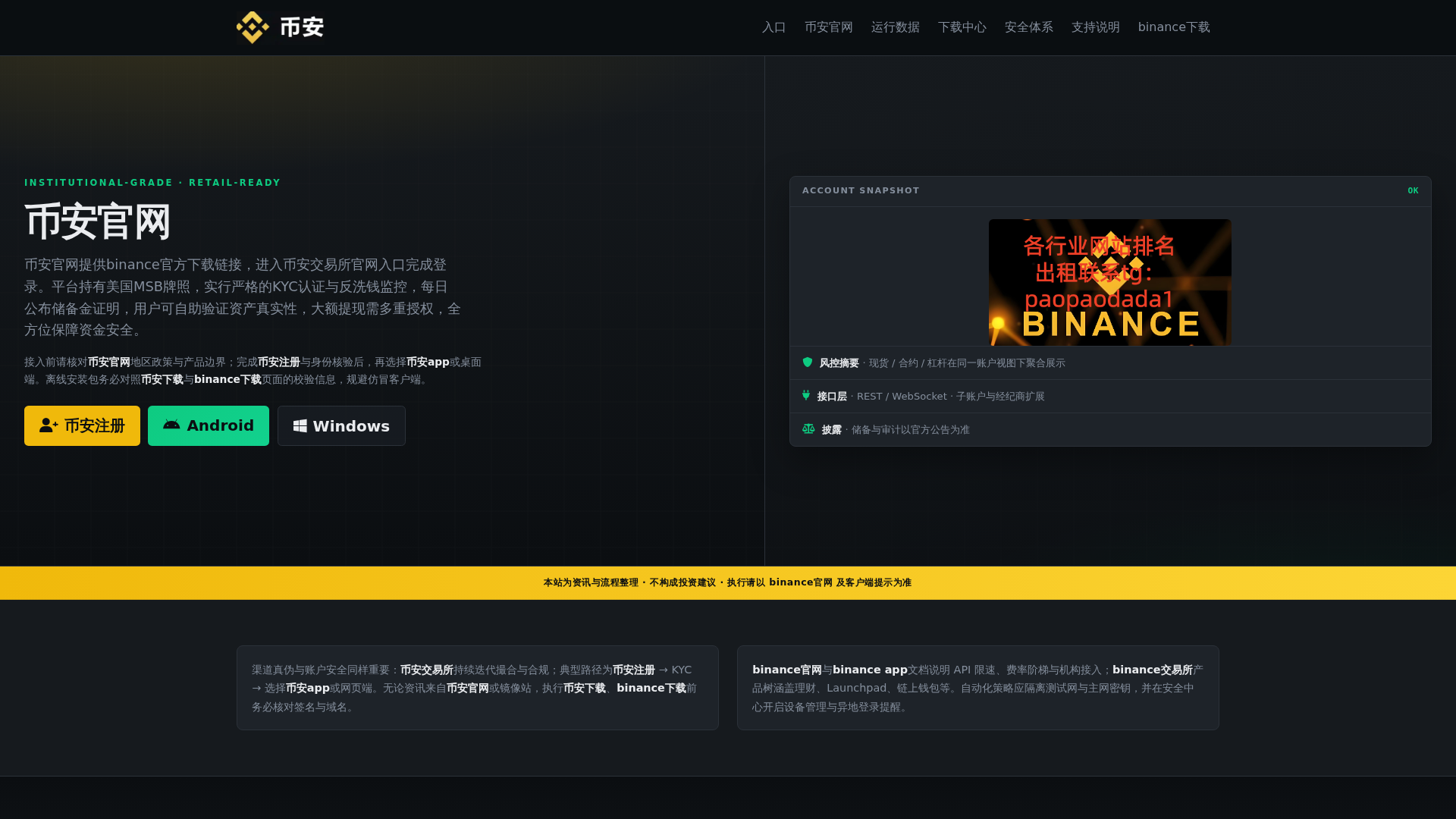Click the balance scale icon beside 披露
The image size is (1456, 819).
(808, 429)
